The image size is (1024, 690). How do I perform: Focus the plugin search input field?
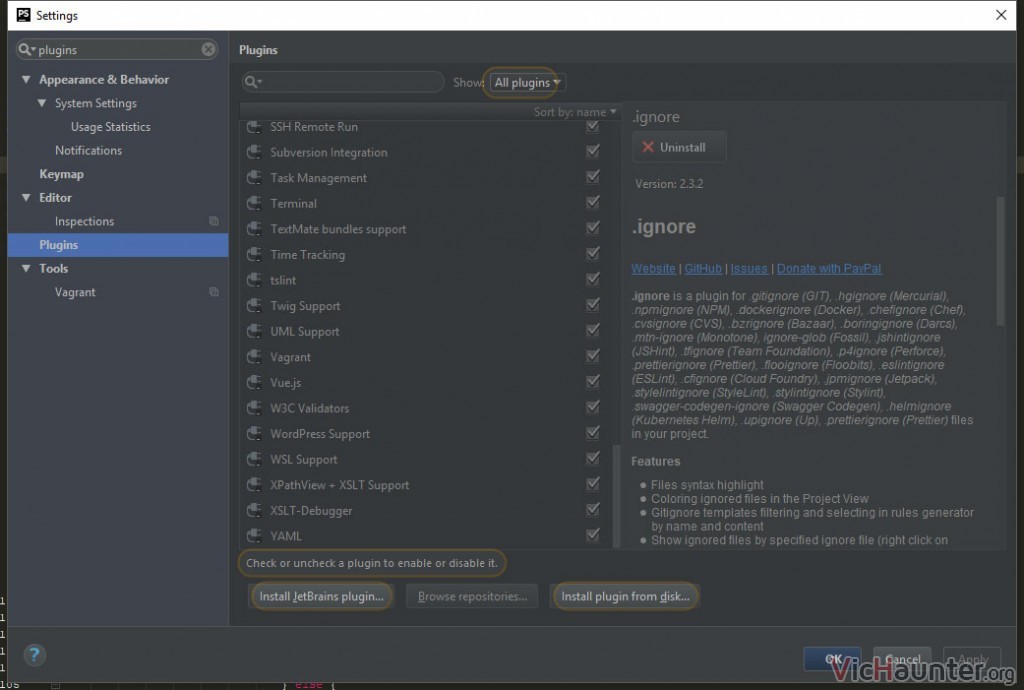pyautogui.click(x=343, y=82)
